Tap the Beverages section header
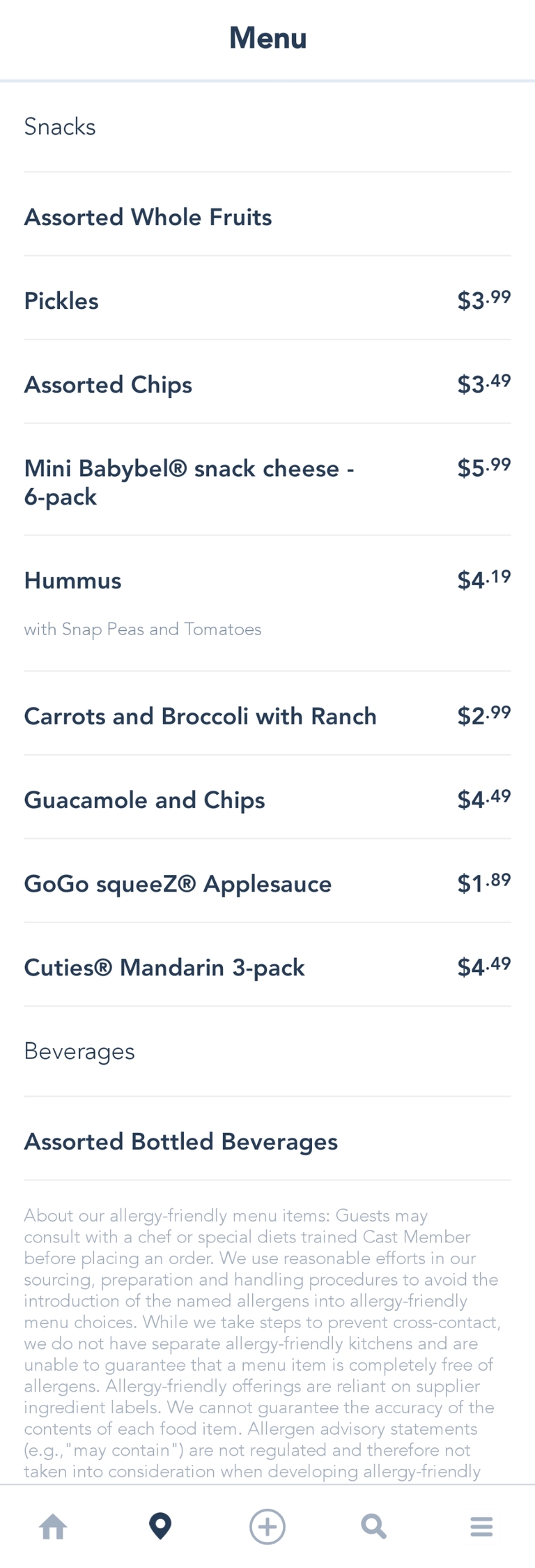Viewport: 535px width, 1568px height. 79,1051
